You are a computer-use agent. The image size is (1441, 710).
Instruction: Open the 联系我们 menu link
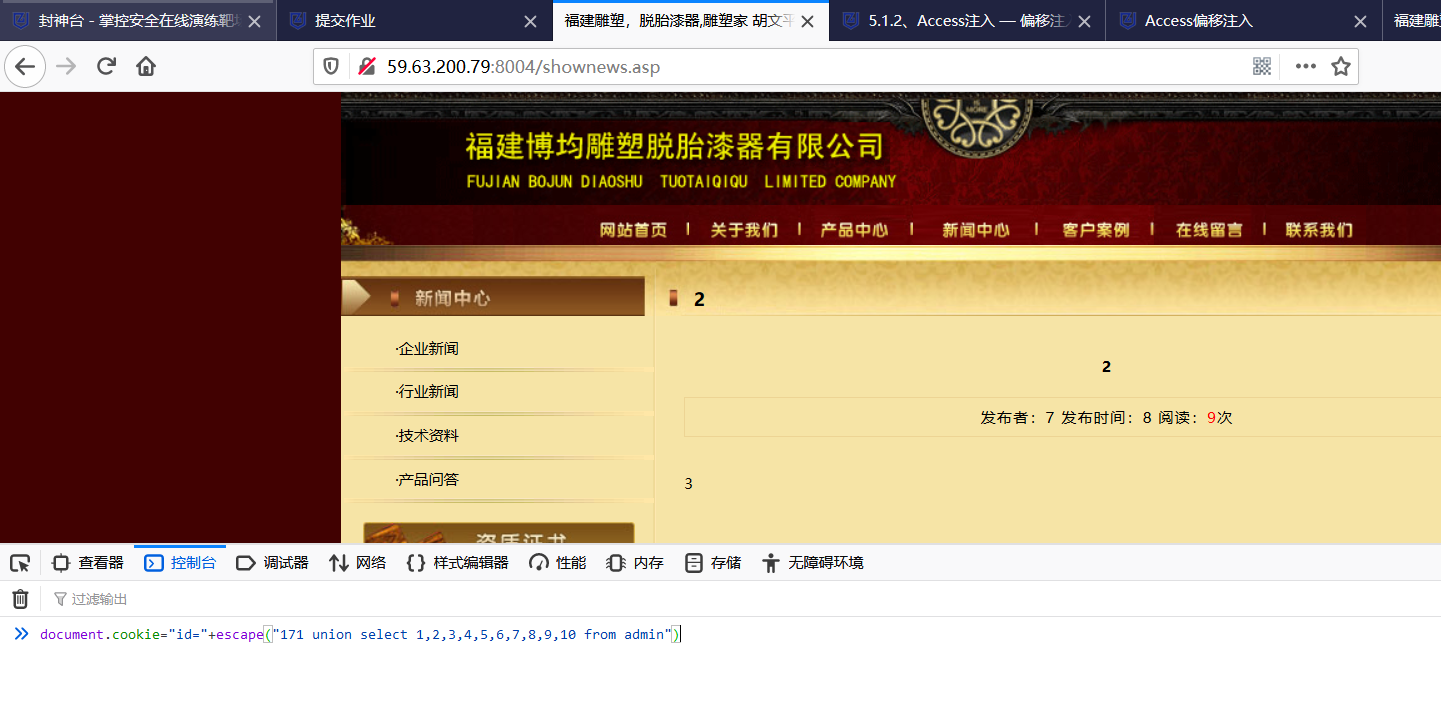click(1319, 230)
